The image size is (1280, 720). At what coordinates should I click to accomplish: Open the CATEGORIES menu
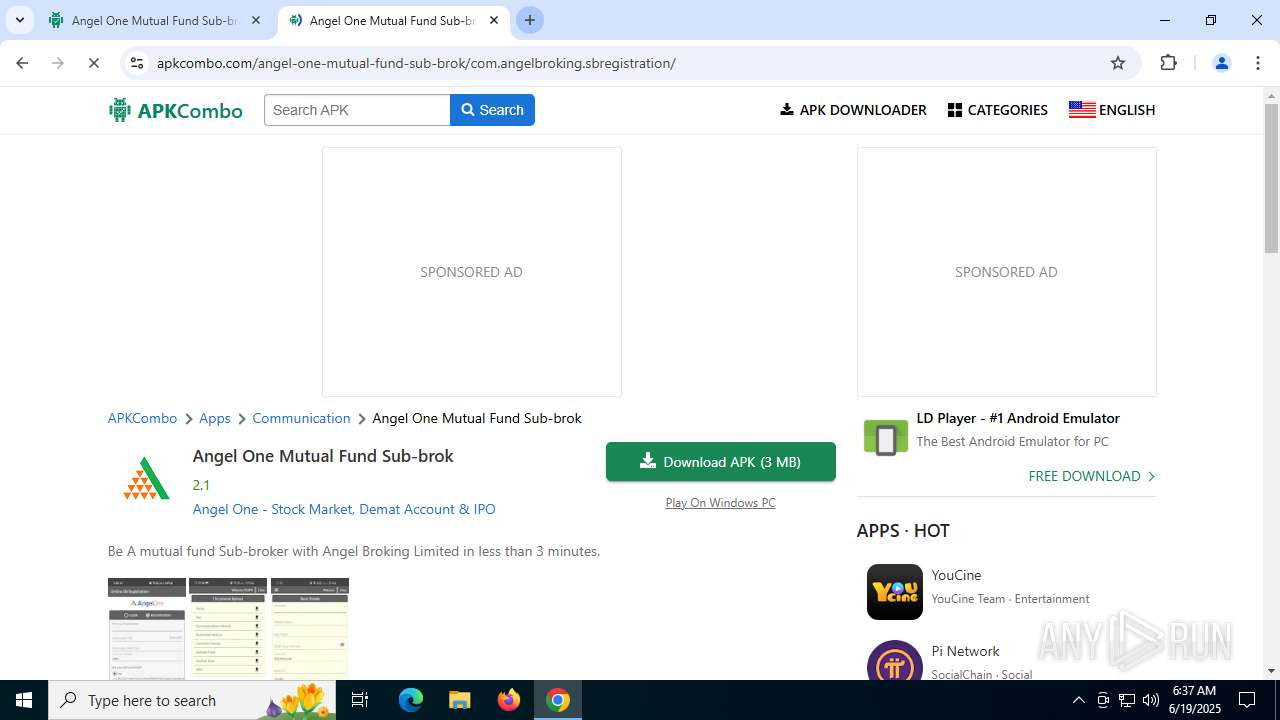click(x=998, y=110)
